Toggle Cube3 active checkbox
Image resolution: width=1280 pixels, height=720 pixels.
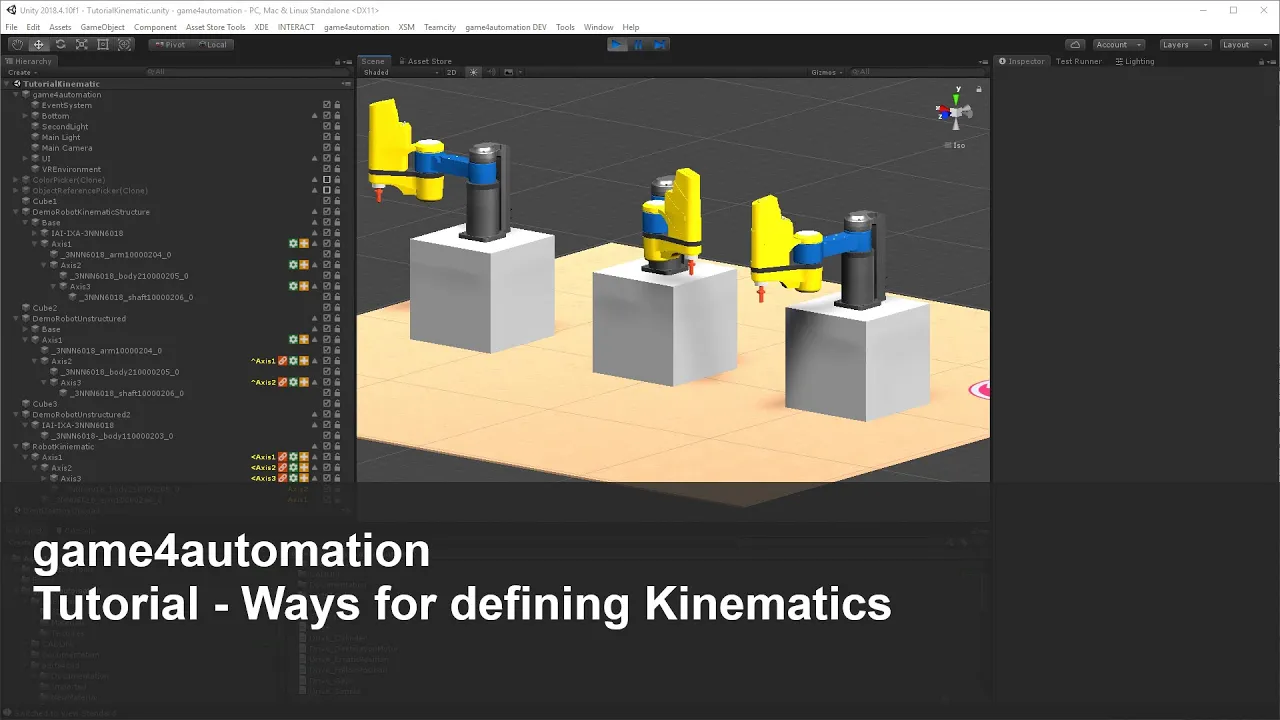[326, 404]
